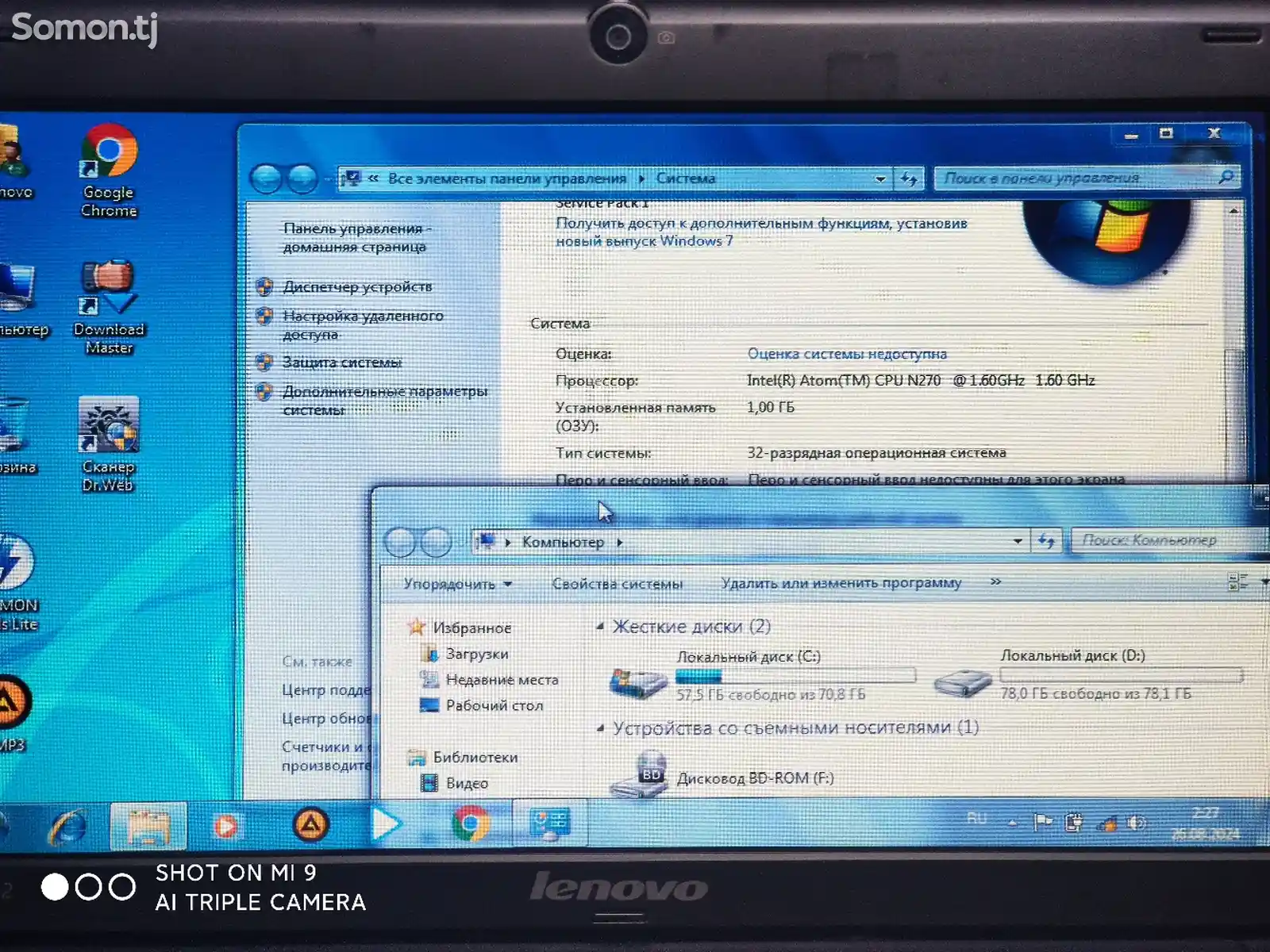Click 'Удалить или изменить программу'
The image size is (1270, 952).
[x=841, y=582]
